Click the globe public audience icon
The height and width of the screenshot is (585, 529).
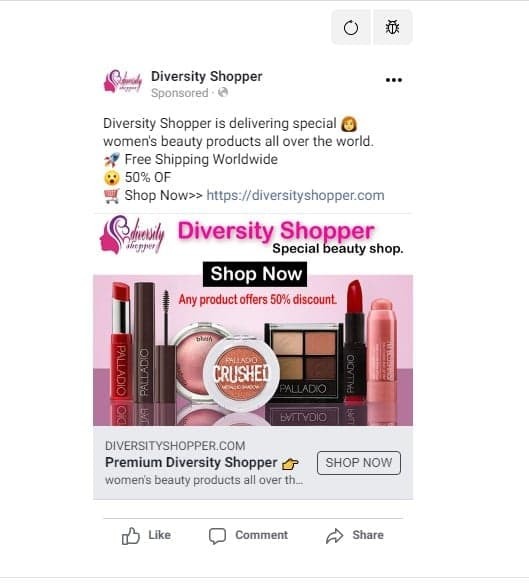tap(223, 92)
